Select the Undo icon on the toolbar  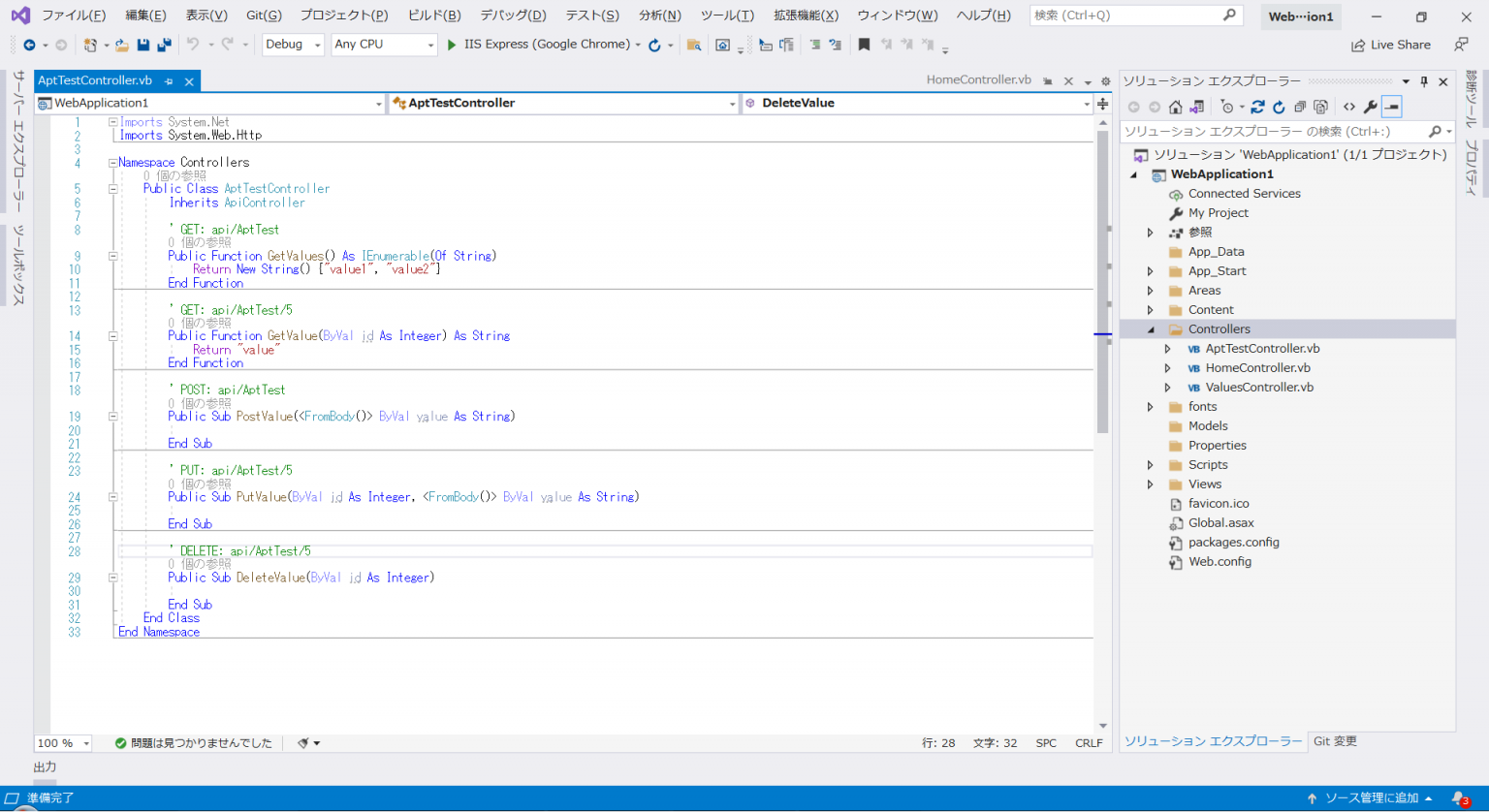[192, 44]
